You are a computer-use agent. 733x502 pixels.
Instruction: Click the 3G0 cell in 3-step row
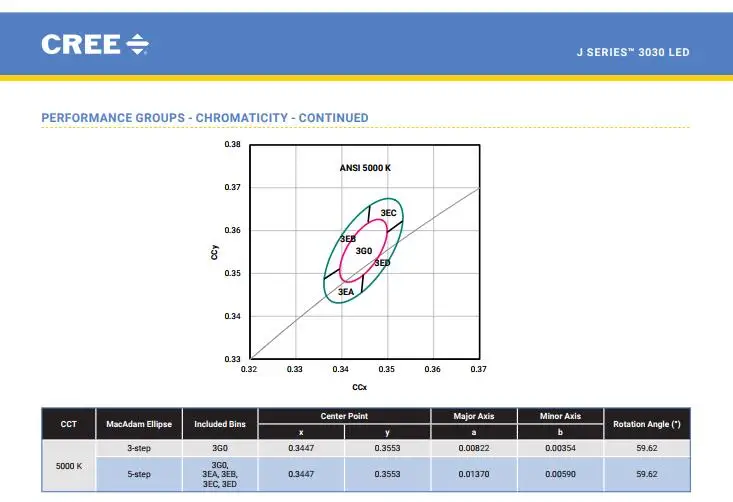click(220, 448)
